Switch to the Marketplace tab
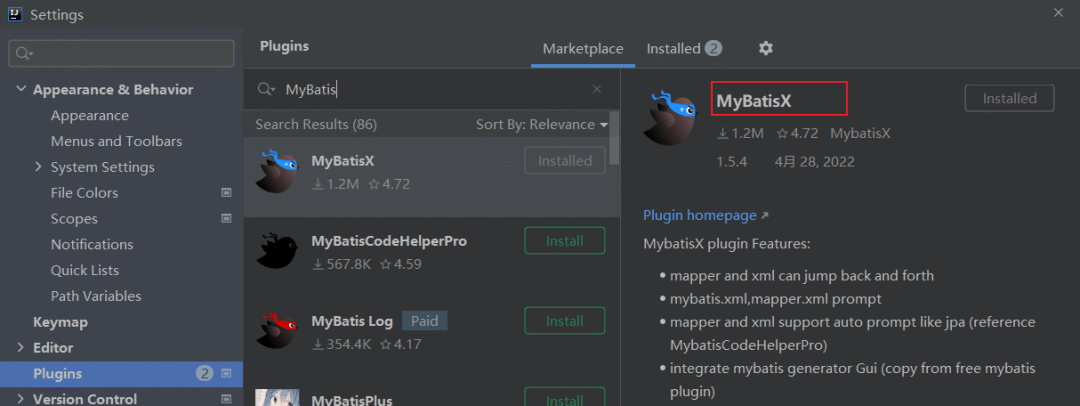This screenshot has width=1080, height=406. 583,49
